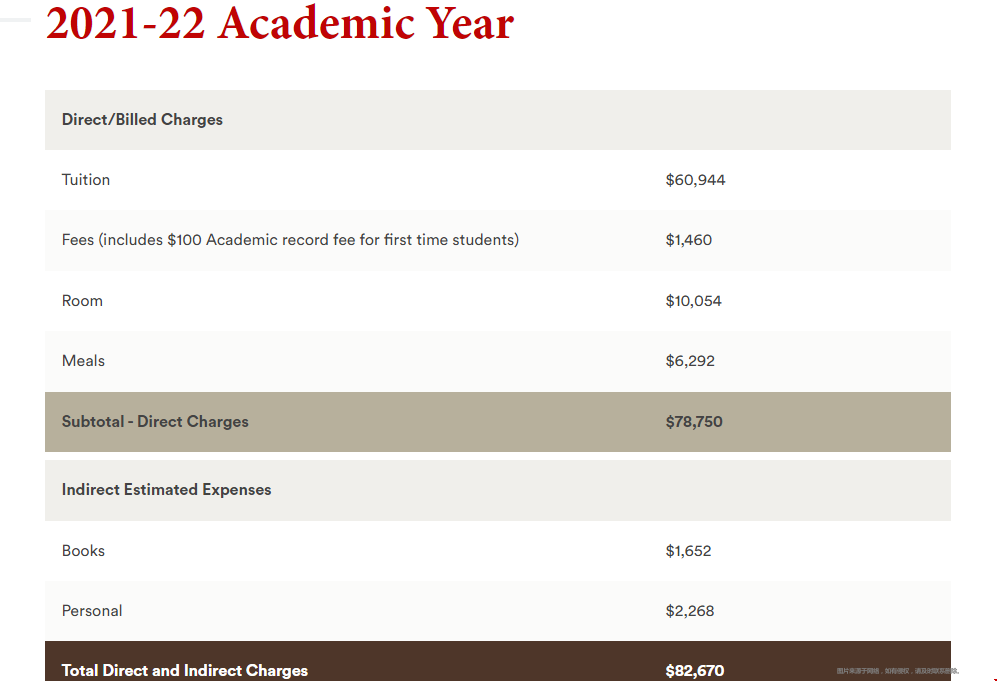
Task: Click the Personal row label
Action: click(x=92, y=610)
